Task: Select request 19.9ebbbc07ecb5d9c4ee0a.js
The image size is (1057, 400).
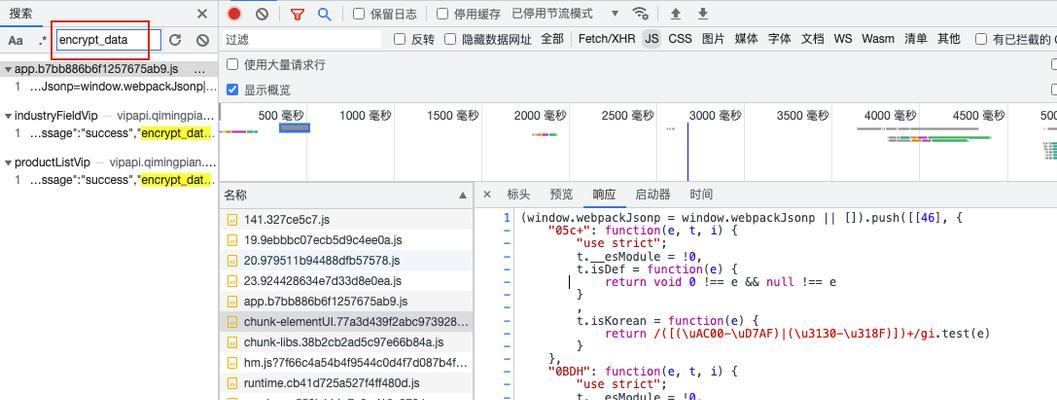Action: (346, 240)
